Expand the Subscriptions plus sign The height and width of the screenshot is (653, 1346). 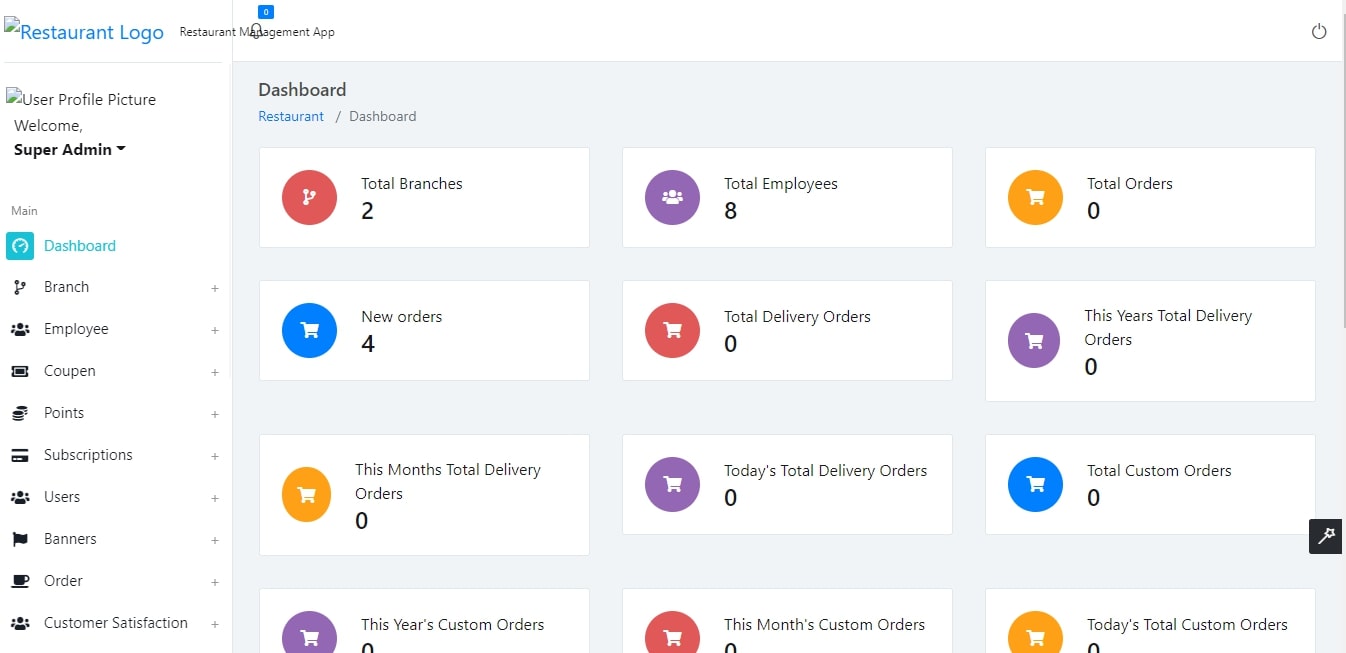(214, 456)
